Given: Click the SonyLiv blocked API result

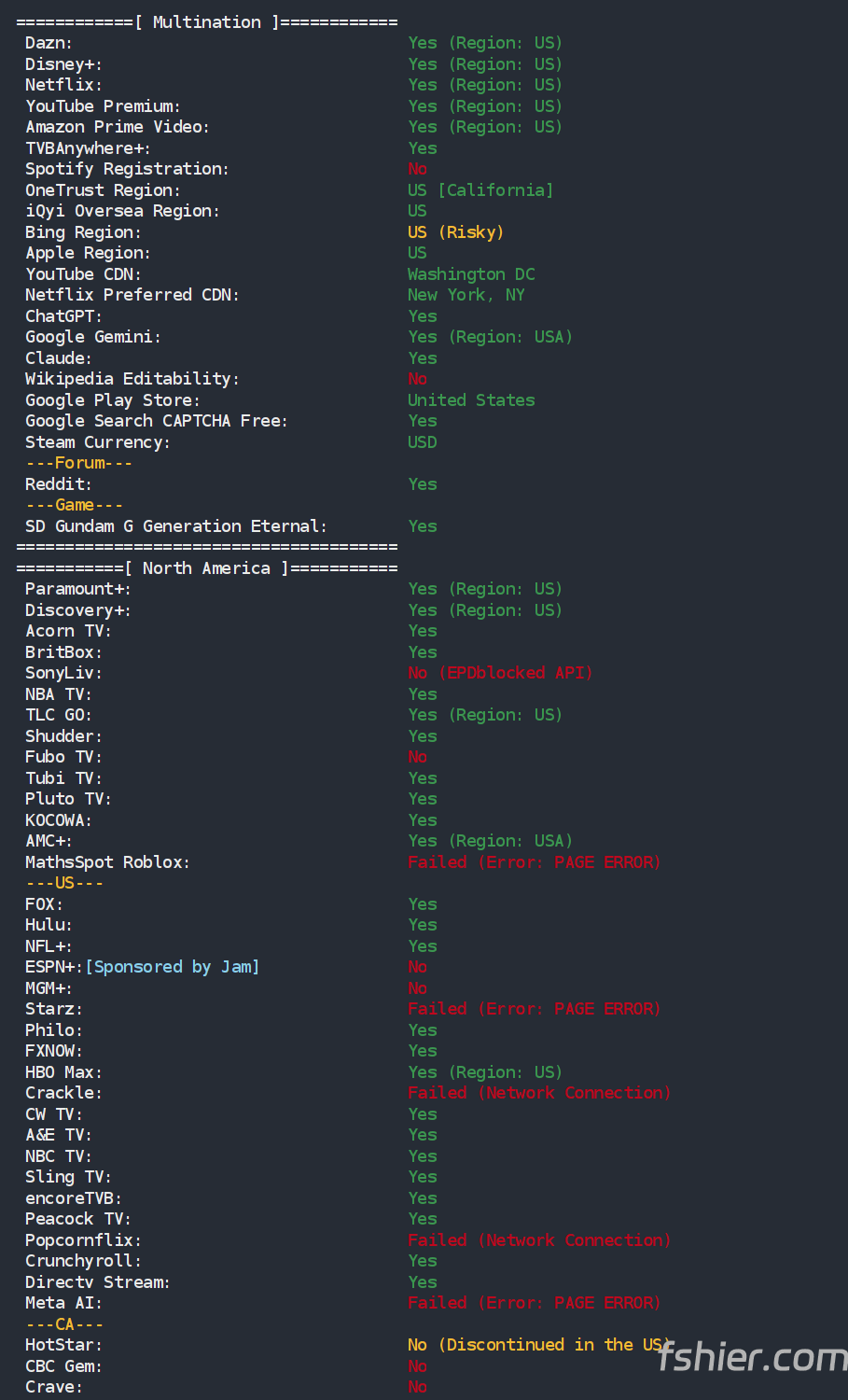Looking at the screenshot, I should pyautogui.click(x=500, y=673).
